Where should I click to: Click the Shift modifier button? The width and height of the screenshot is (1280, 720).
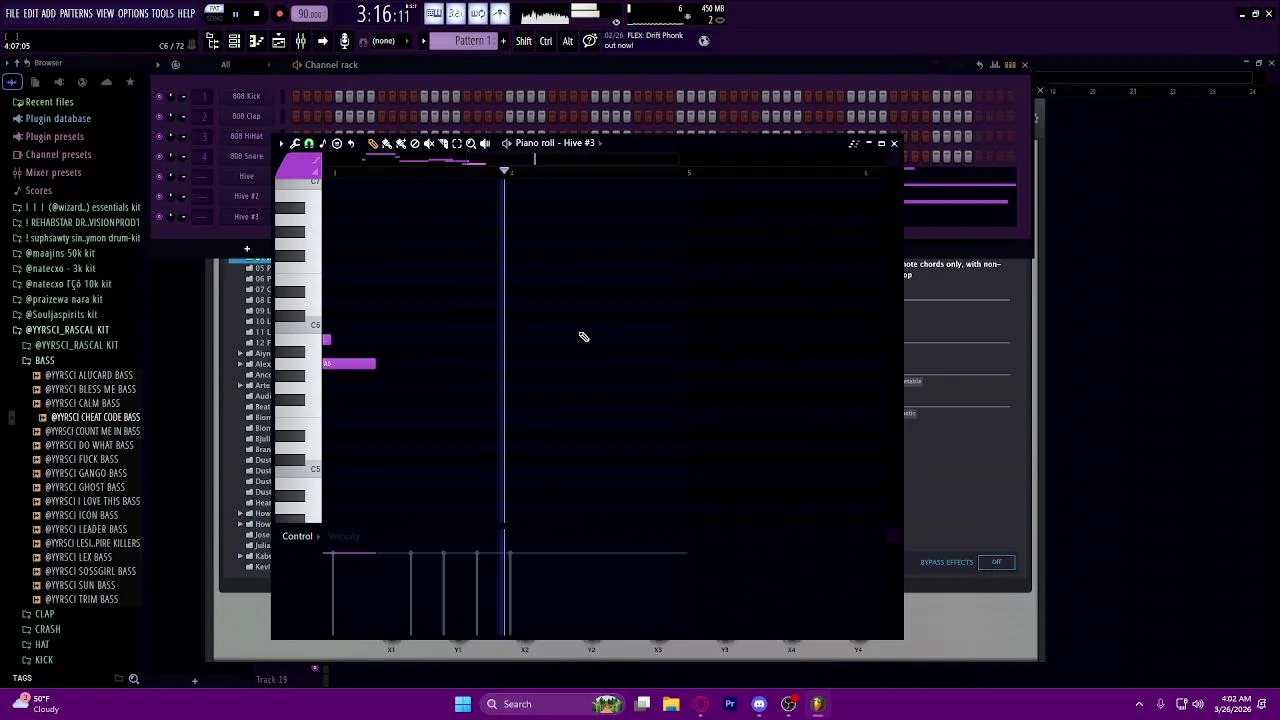(524, 41)
